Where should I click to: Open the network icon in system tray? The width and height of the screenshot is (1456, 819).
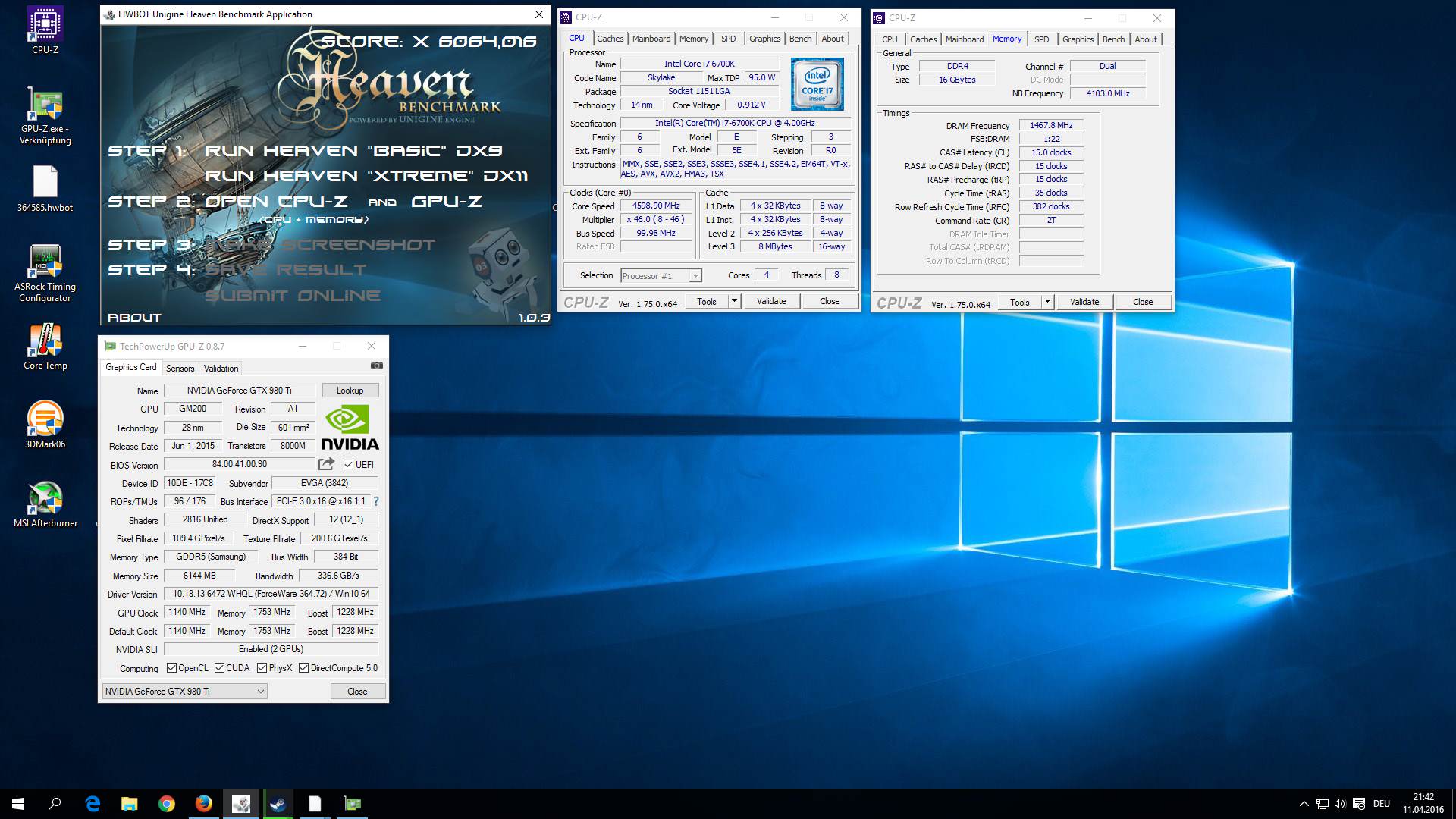[1322, 804]
